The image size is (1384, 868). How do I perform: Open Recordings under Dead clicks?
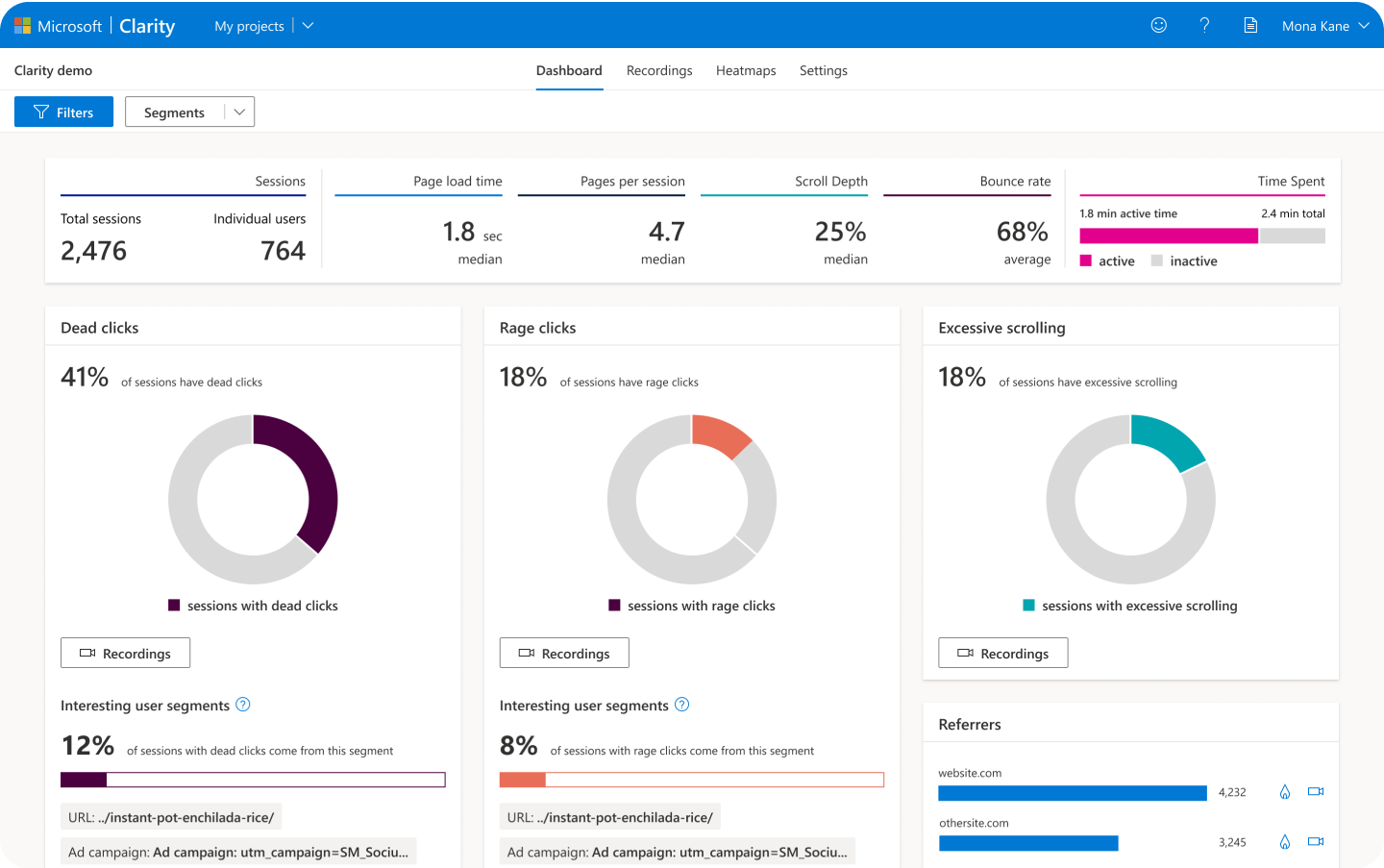coord(125,654)
